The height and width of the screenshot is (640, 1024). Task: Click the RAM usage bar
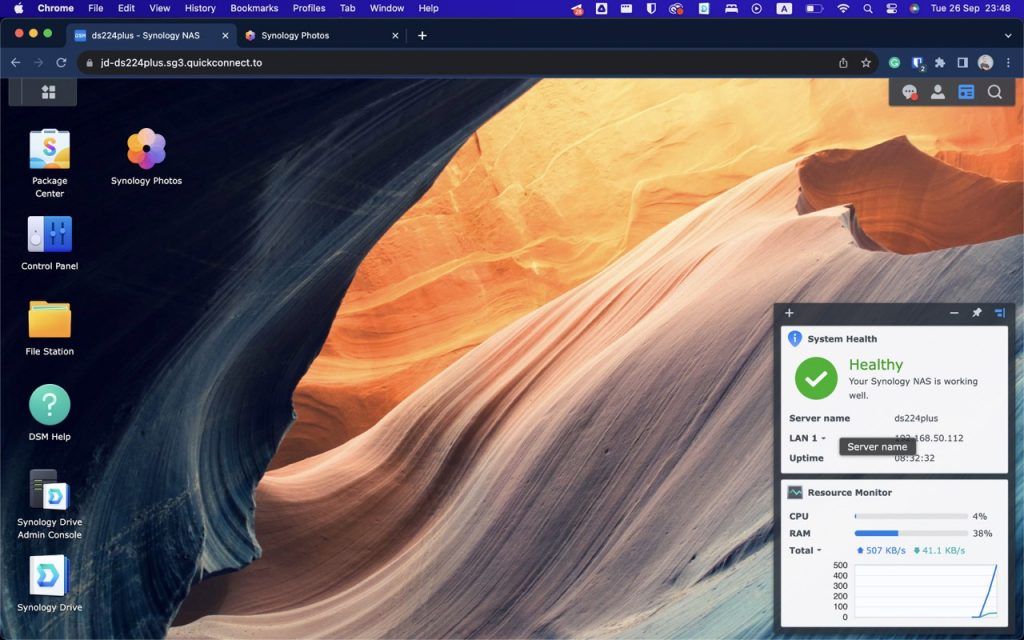911,534
